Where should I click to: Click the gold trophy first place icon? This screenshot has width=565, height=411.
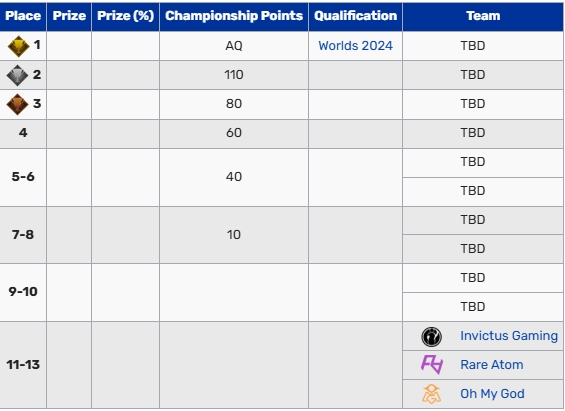[x=18, y=46]
